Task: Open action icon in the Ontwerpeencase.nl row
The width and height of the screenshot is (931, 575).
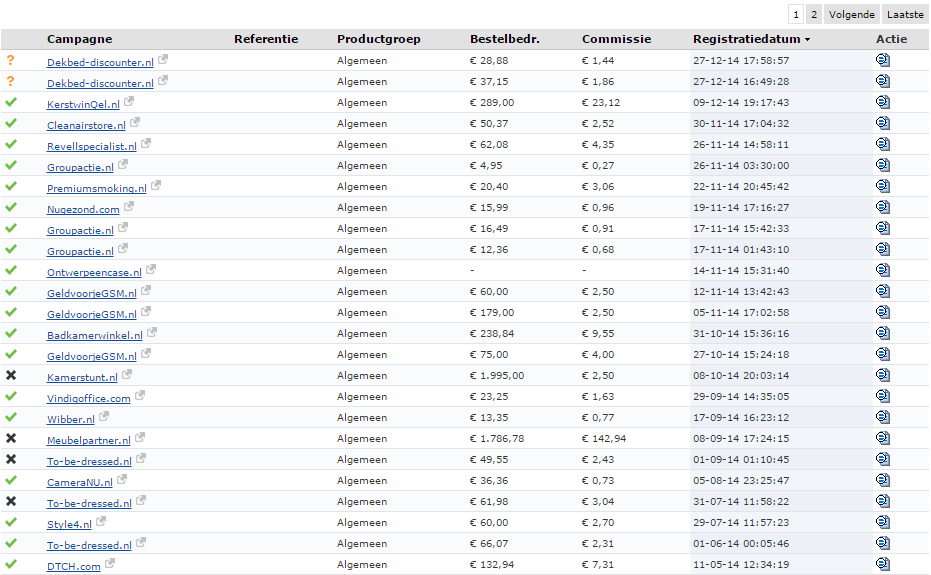Action: tap(882, 270)
